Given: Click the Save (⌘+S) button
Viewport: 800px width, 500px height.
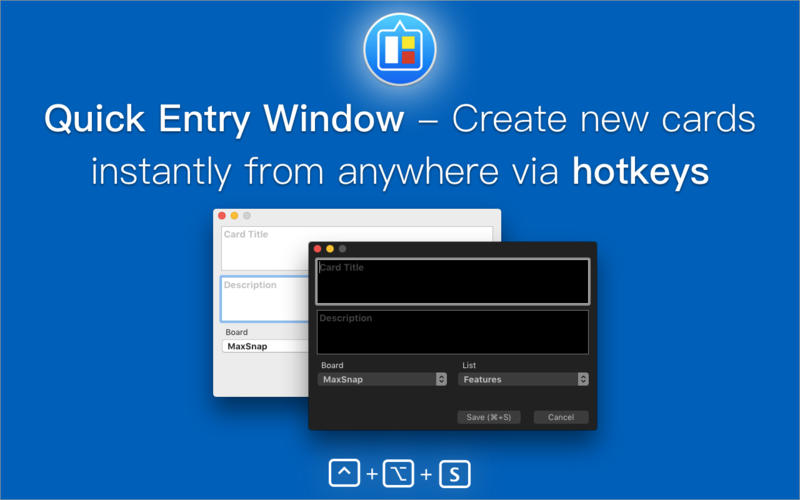Looking at the screenshot, I should pos(489,417).
